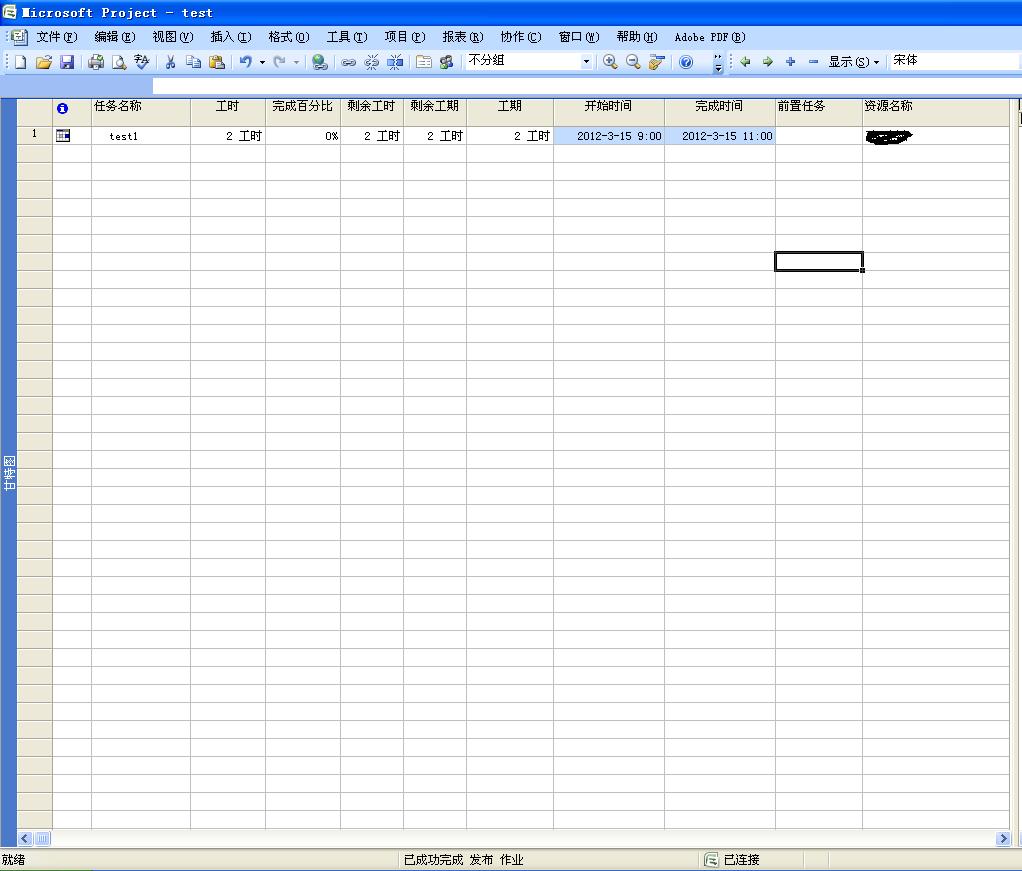Click the Help question mark icon
The image size is (1022, 871).
click(686, 62)
